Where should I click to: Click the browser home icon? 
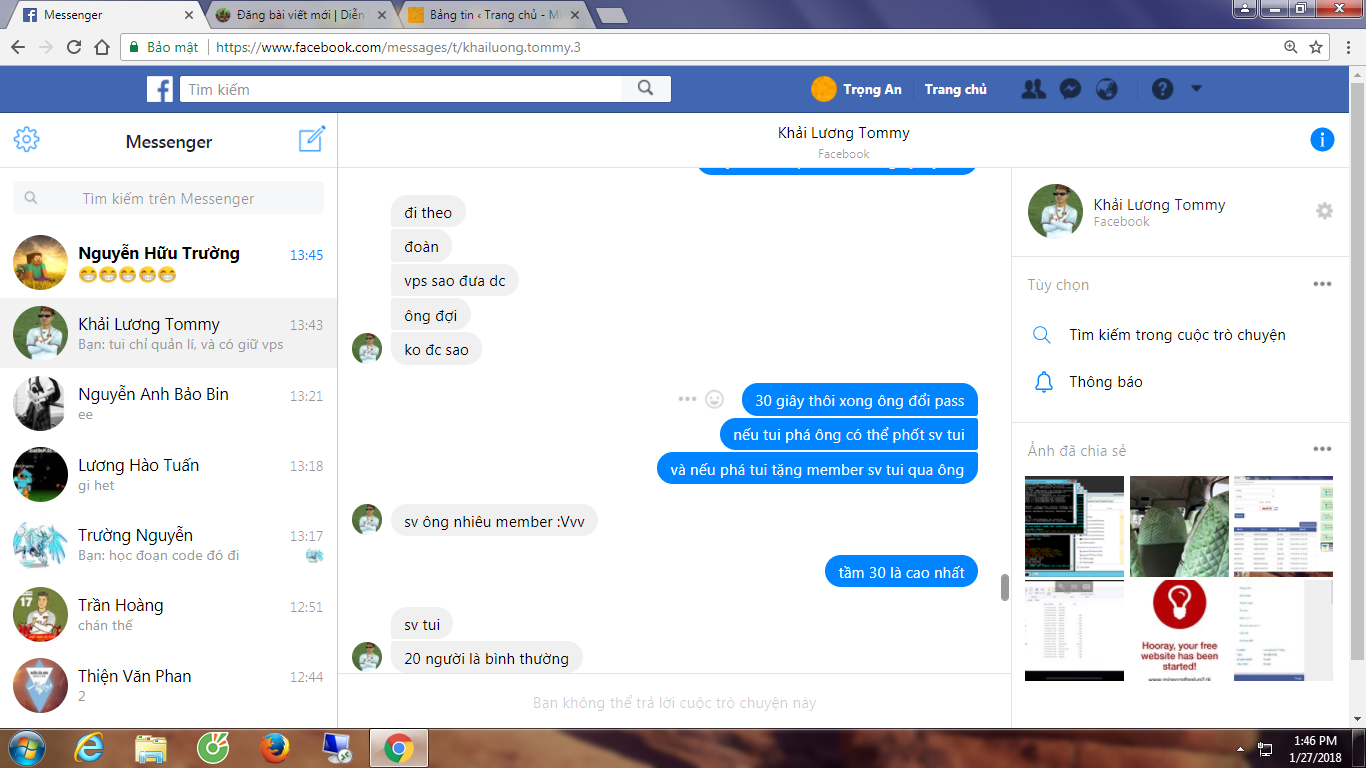[102, 47]
